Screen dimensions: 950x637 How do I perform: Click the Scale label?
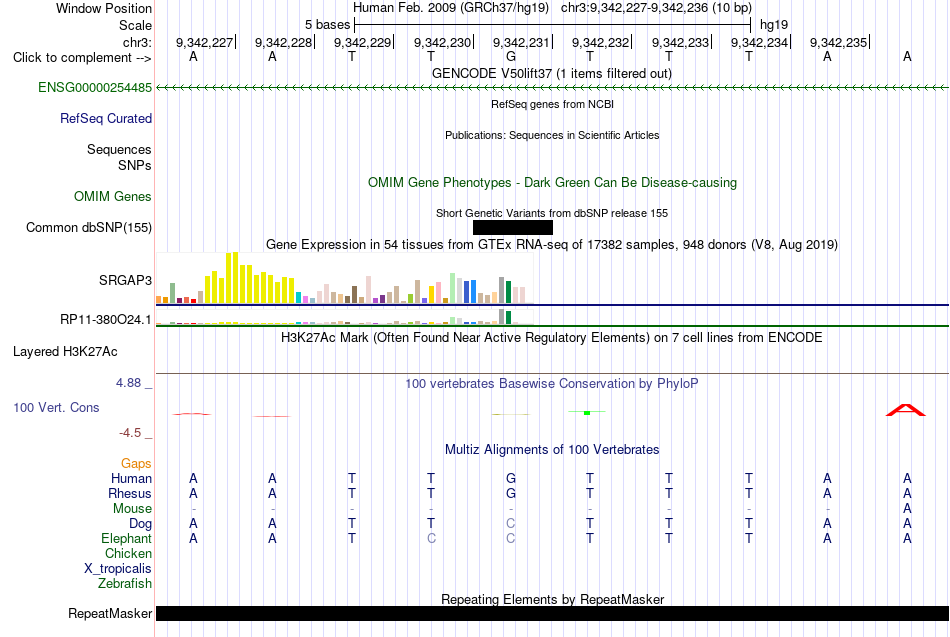(x=135, y=25)
